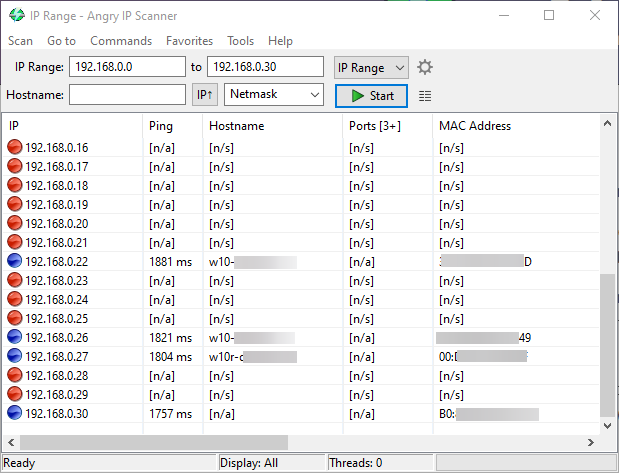Open the Tools menu
Image resolution: width=619 pixels, height=473 pixels.
pyautogui.click(x=240, y=41)
